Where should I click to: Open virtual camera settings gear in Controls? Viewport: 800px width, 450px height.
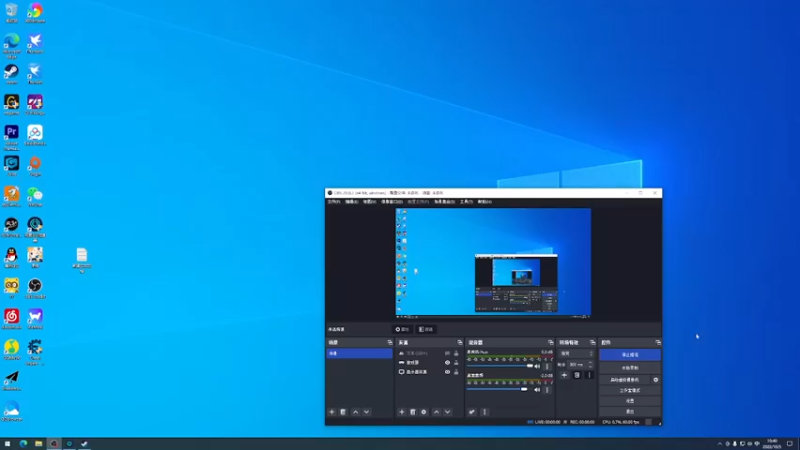click(656, 380)
